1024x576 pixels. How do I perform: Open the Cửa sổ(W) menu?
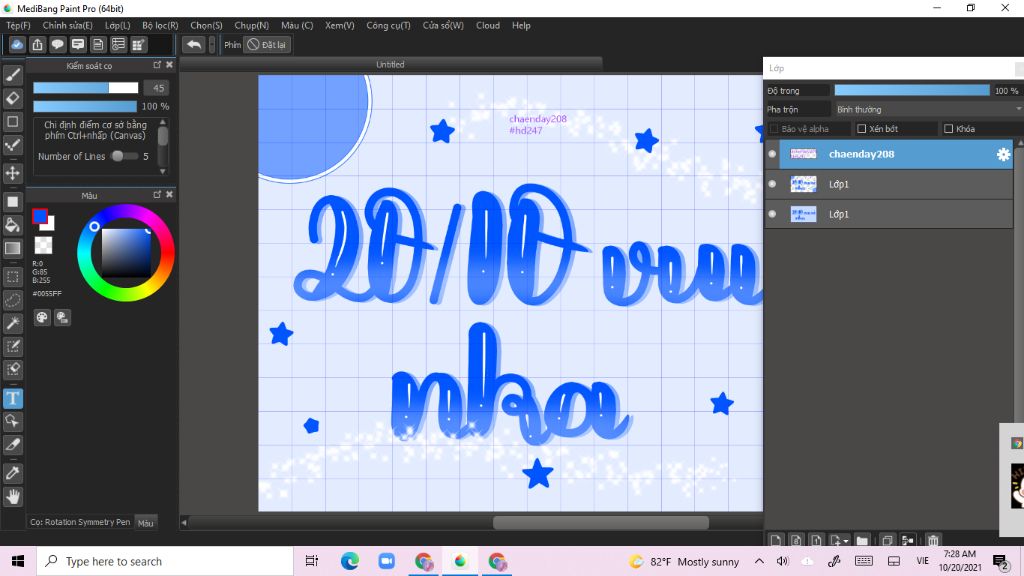pyautogui.click(x=443, y=25)
